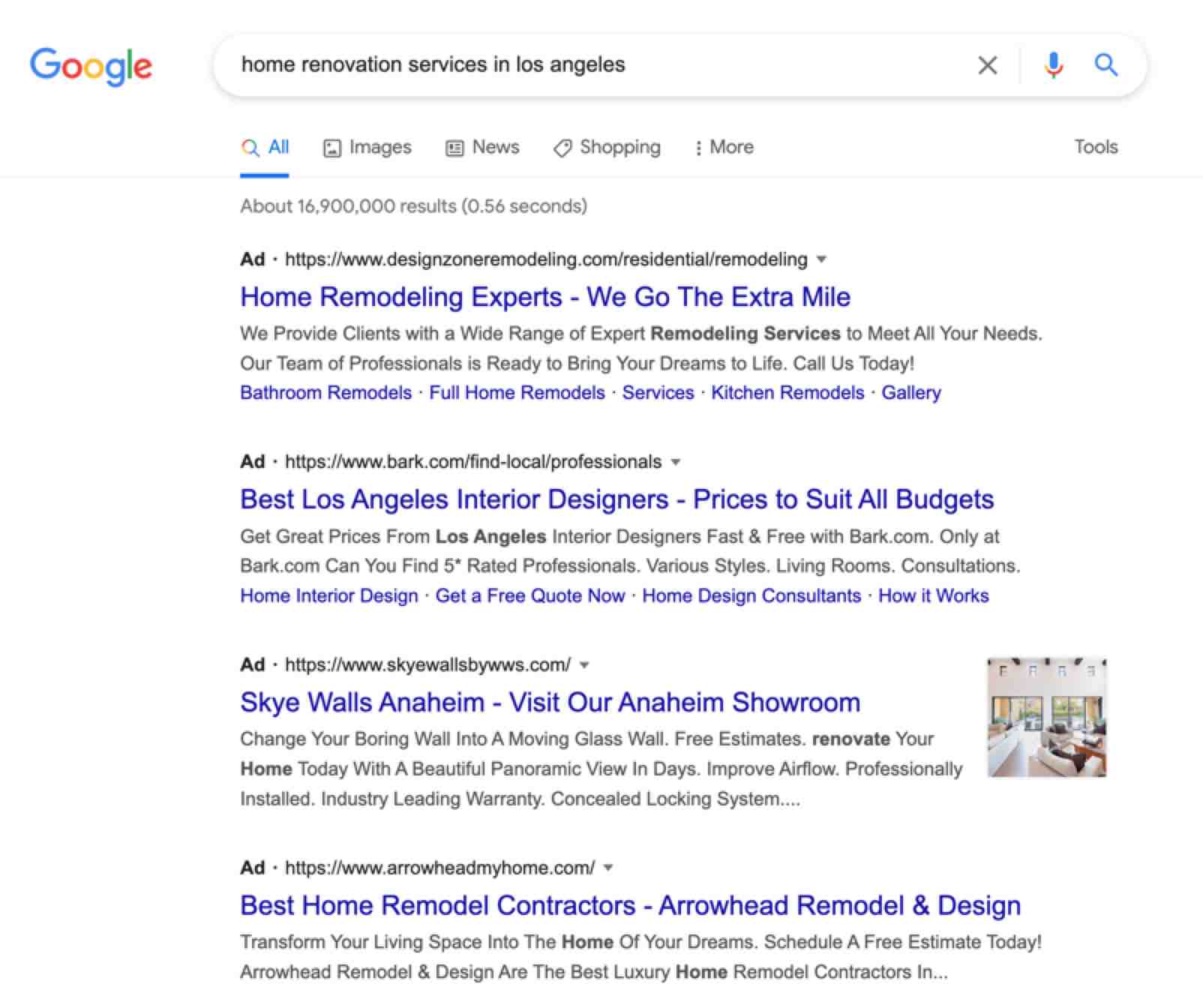Open the Shopping results tab
Viewport: 1203px width, 1008px height.
pos(607,147)
